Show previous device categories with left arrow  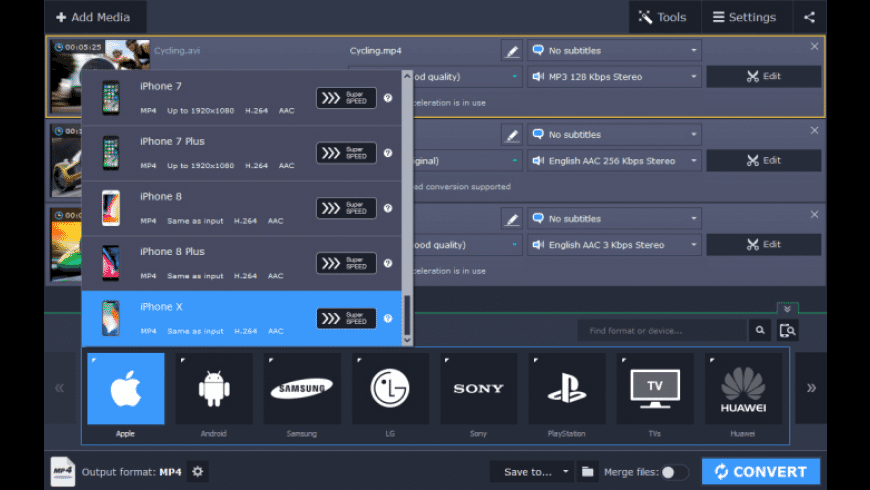(60, 388)
